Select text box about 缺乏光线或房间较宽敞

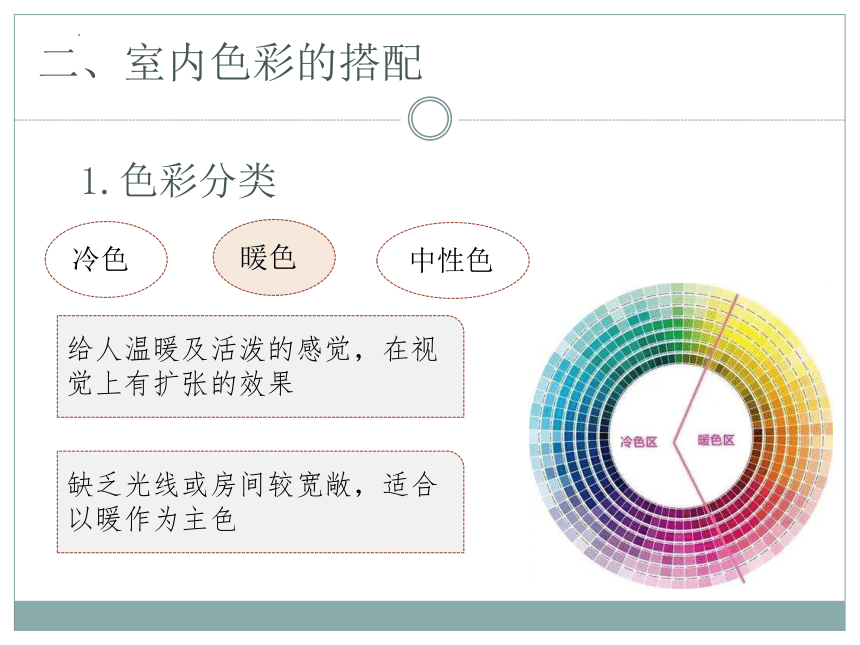click(261, 502)
